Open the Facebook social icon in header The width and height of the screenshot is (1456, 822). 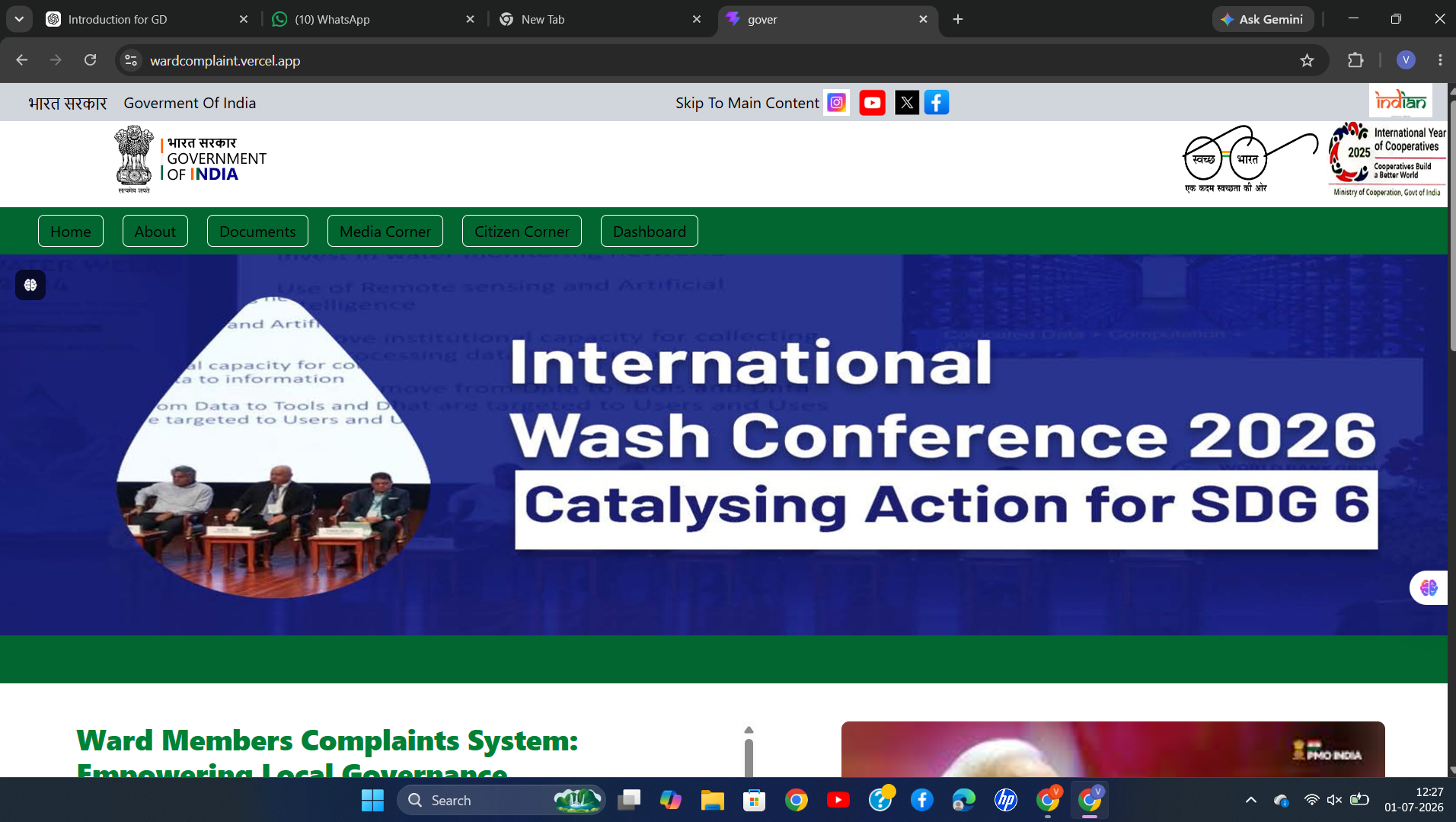[x=937, y=102]
